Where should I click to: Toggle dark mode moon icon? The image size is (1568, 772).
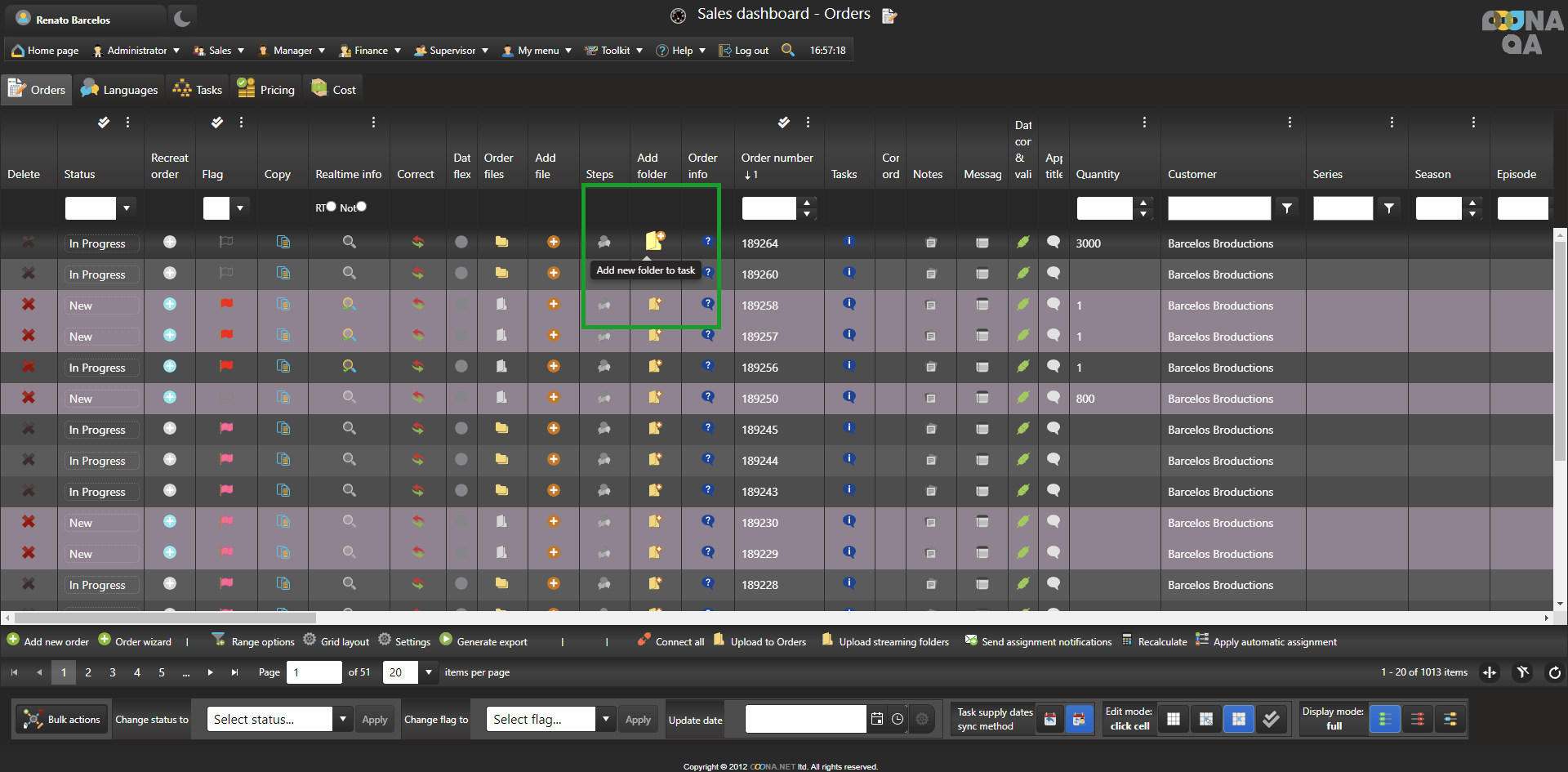(182, 19)
